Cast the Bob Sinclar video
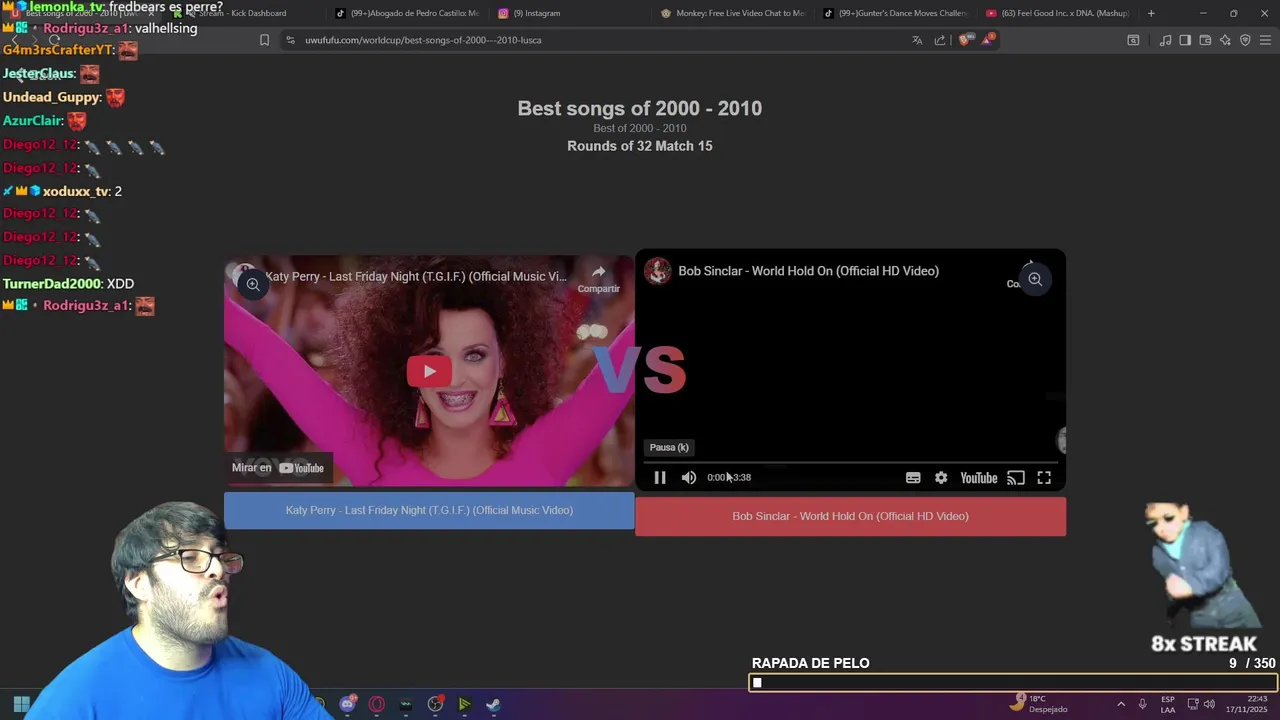Image resolution: width=1280 pixels, height=720 pixels. point(1016,478)
